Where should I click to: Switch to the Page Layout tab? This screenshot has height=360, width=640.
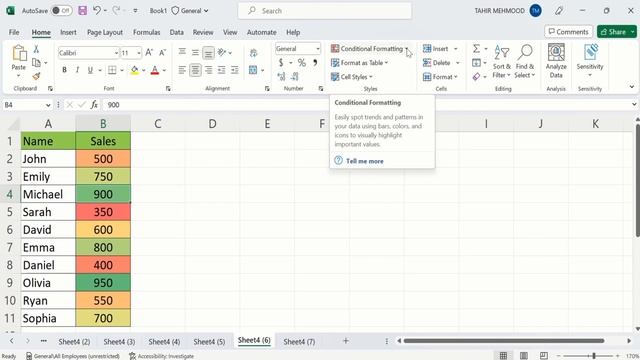tap(104, 32)
